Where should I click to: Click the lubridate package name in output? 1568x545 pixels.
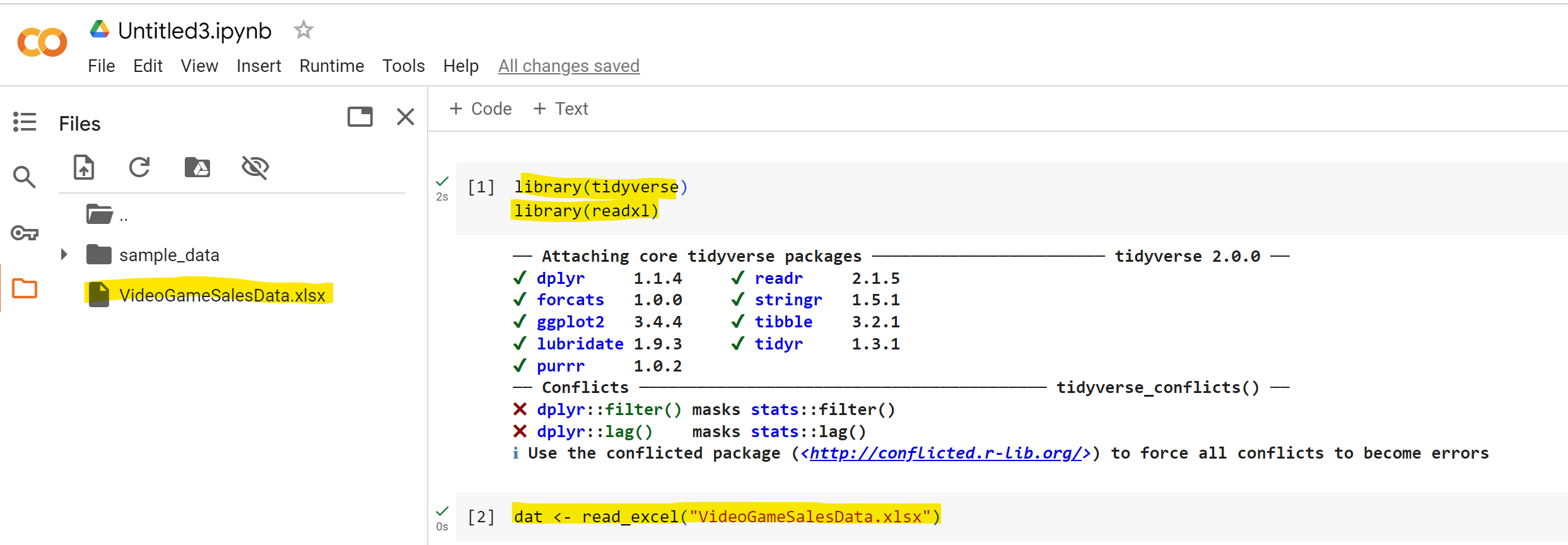pyautogui.click(x=580, y=344)
